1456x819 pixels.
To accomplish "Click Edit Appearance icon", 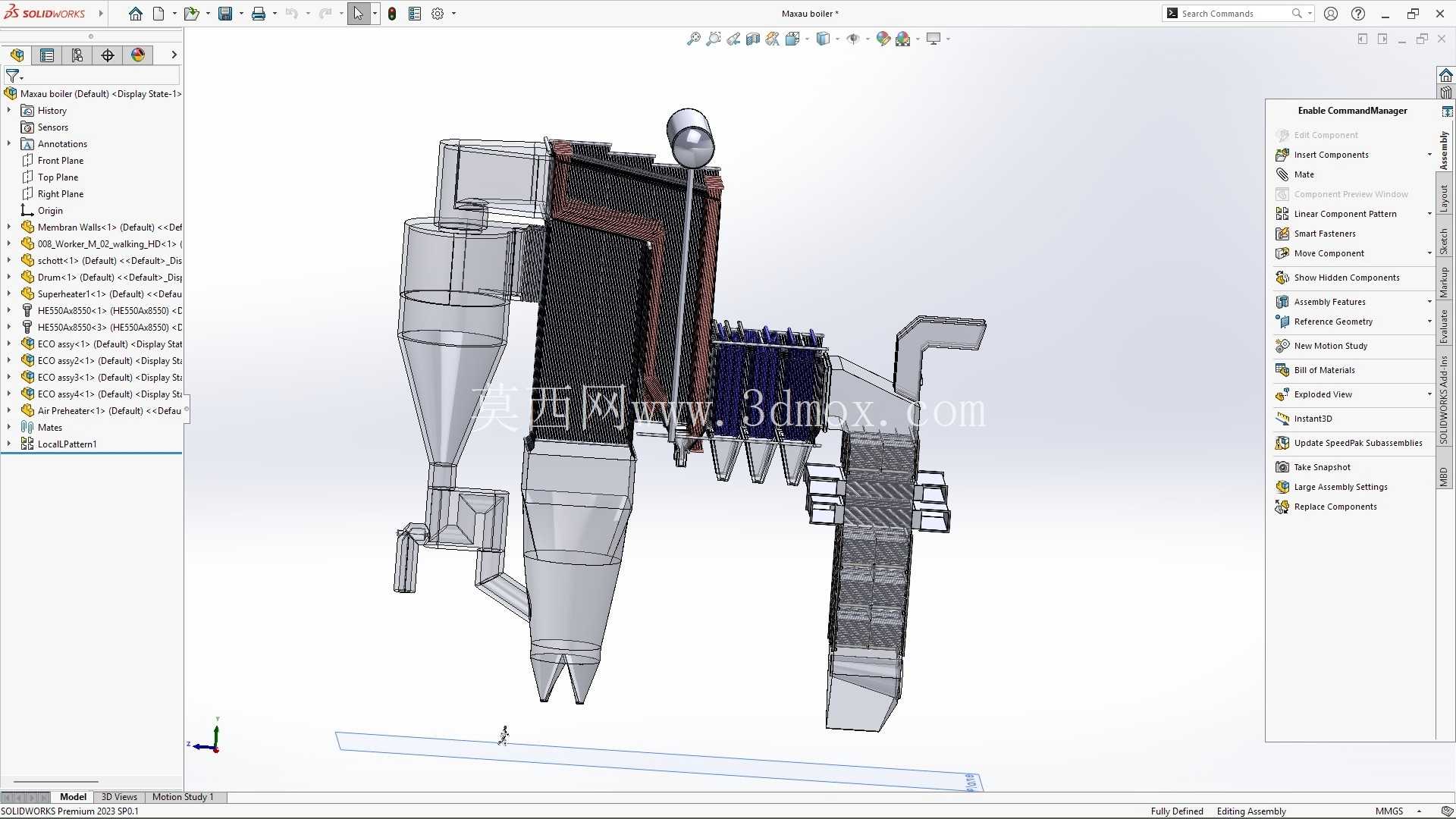I will tap(883, 39).
